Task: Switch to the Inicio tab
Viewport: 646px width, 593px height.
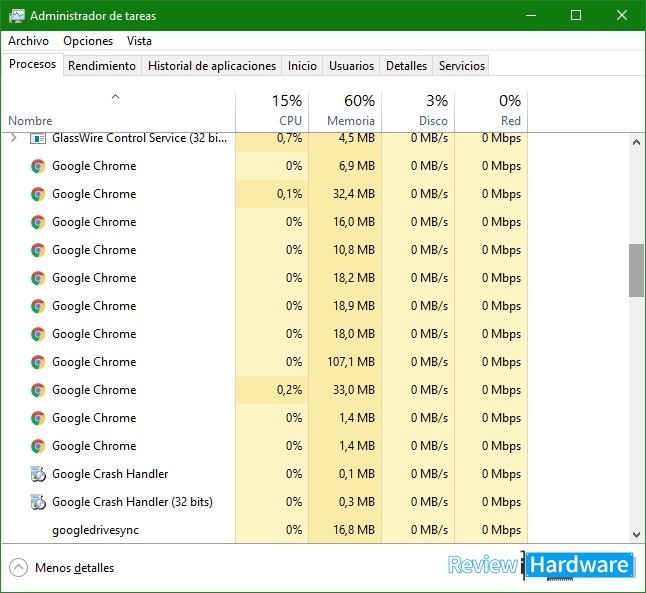Action: (302, 66)
